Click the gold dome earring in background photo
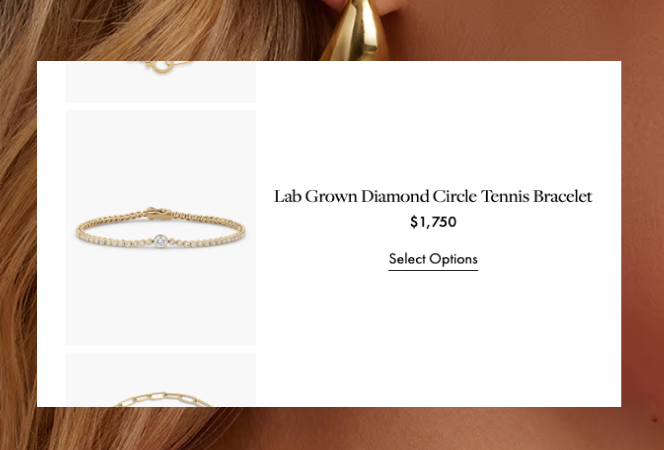The image size is (664, 450). point(359,30)
